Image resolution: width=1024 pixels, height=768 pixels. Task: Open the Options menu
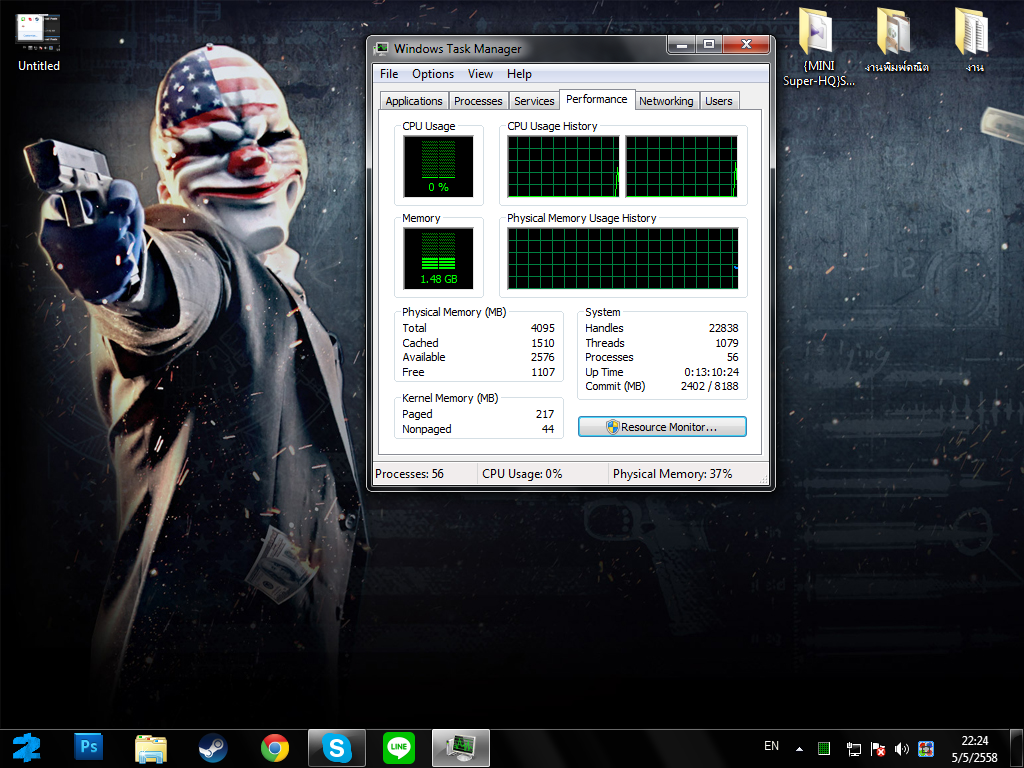(433, 74)
